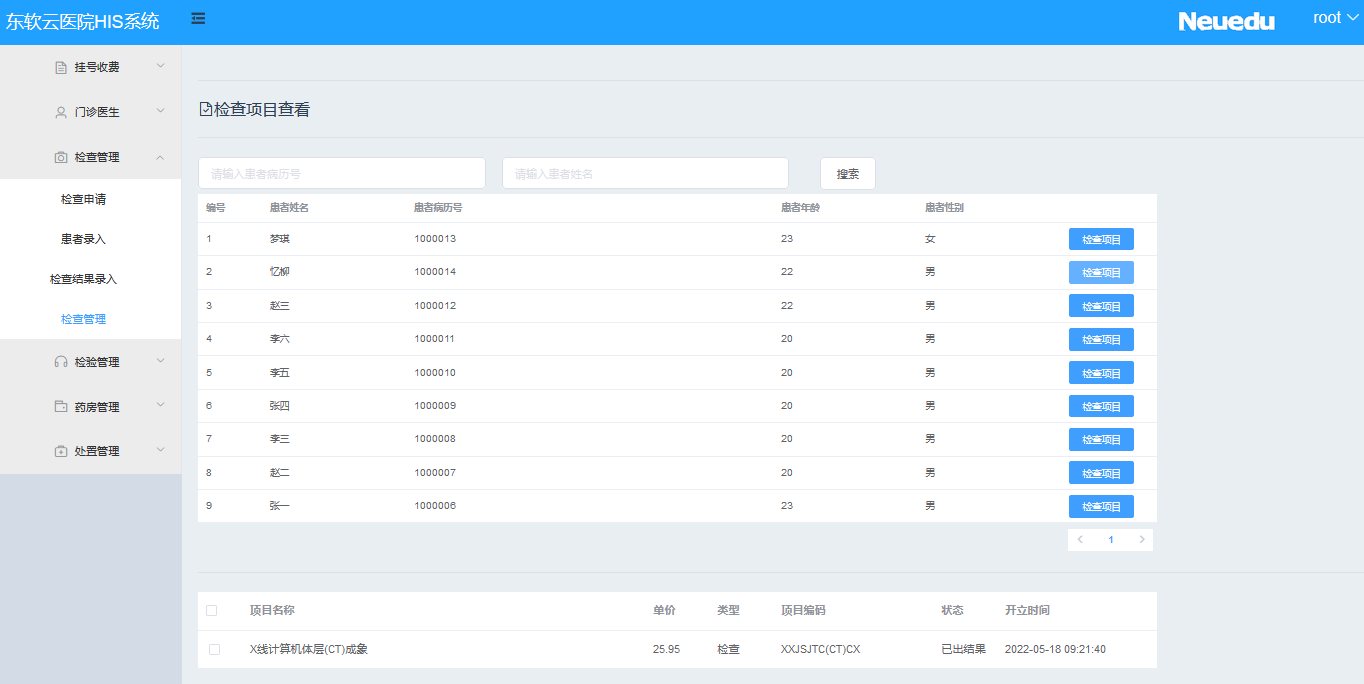Click 检查项目 button for patient 赵二
The height and width of the screenshot is (684, 1364).
tap(1101, 473)
